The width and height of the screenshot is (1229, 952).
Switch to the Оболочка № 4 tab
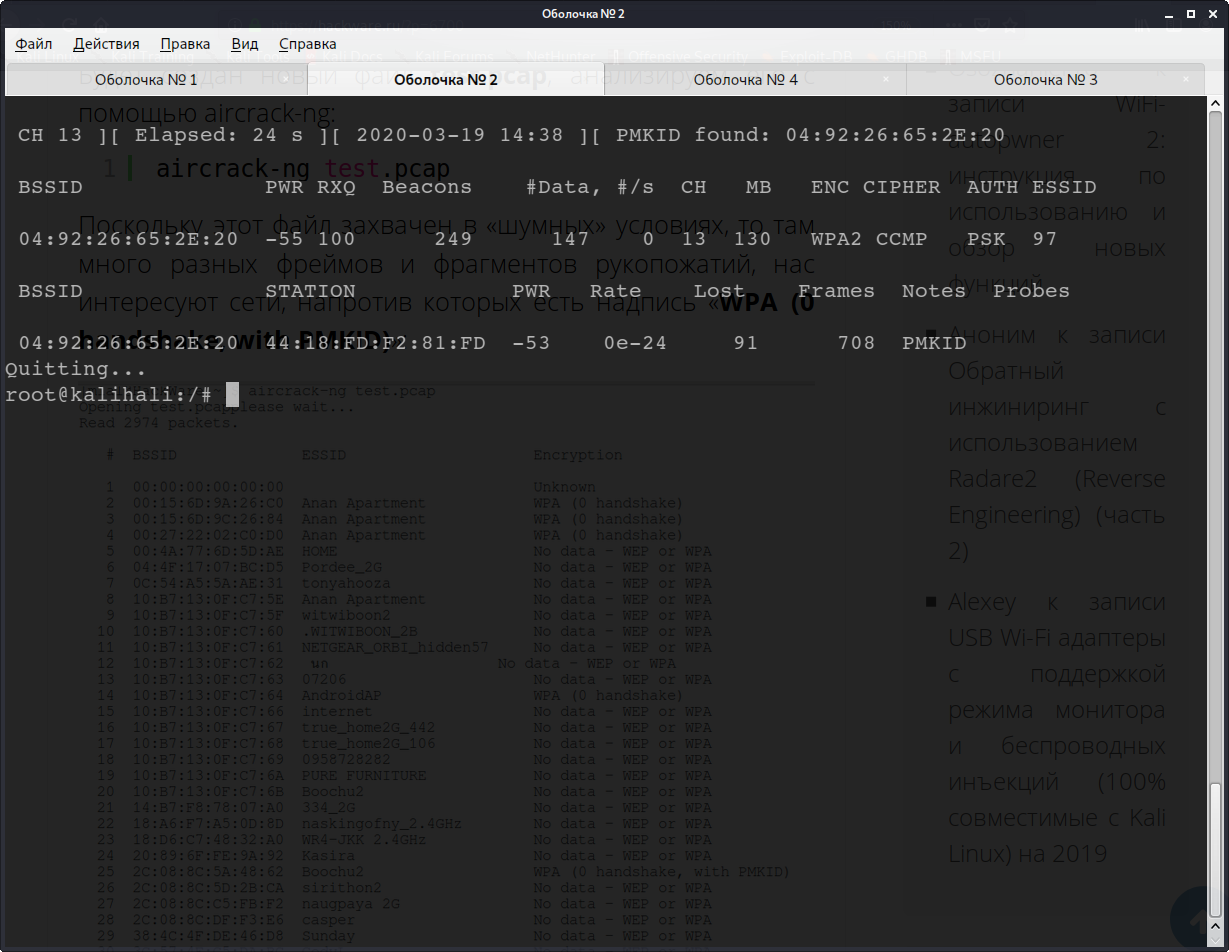coord(745,79)
